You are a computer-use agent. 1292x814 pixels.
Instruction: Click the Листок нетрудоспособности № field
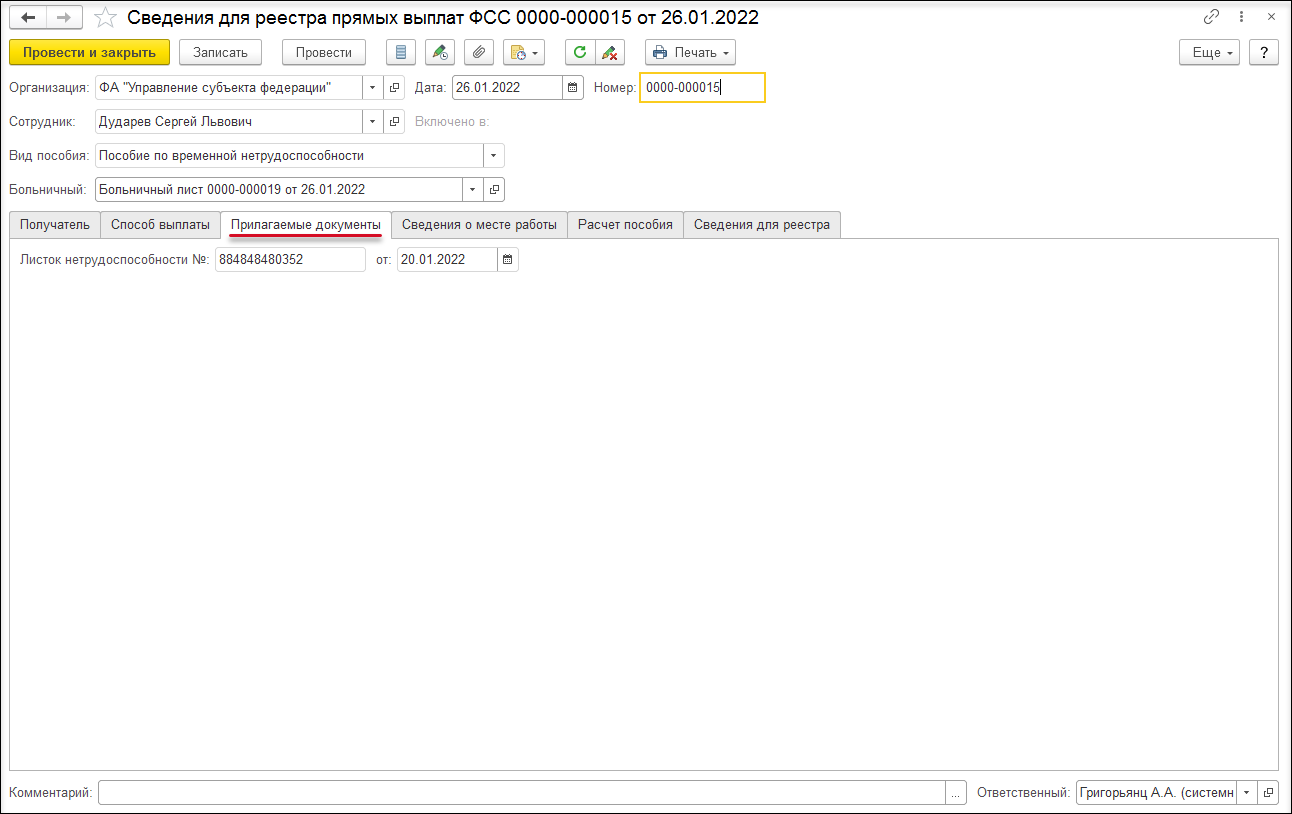click(x=290, y=260)
